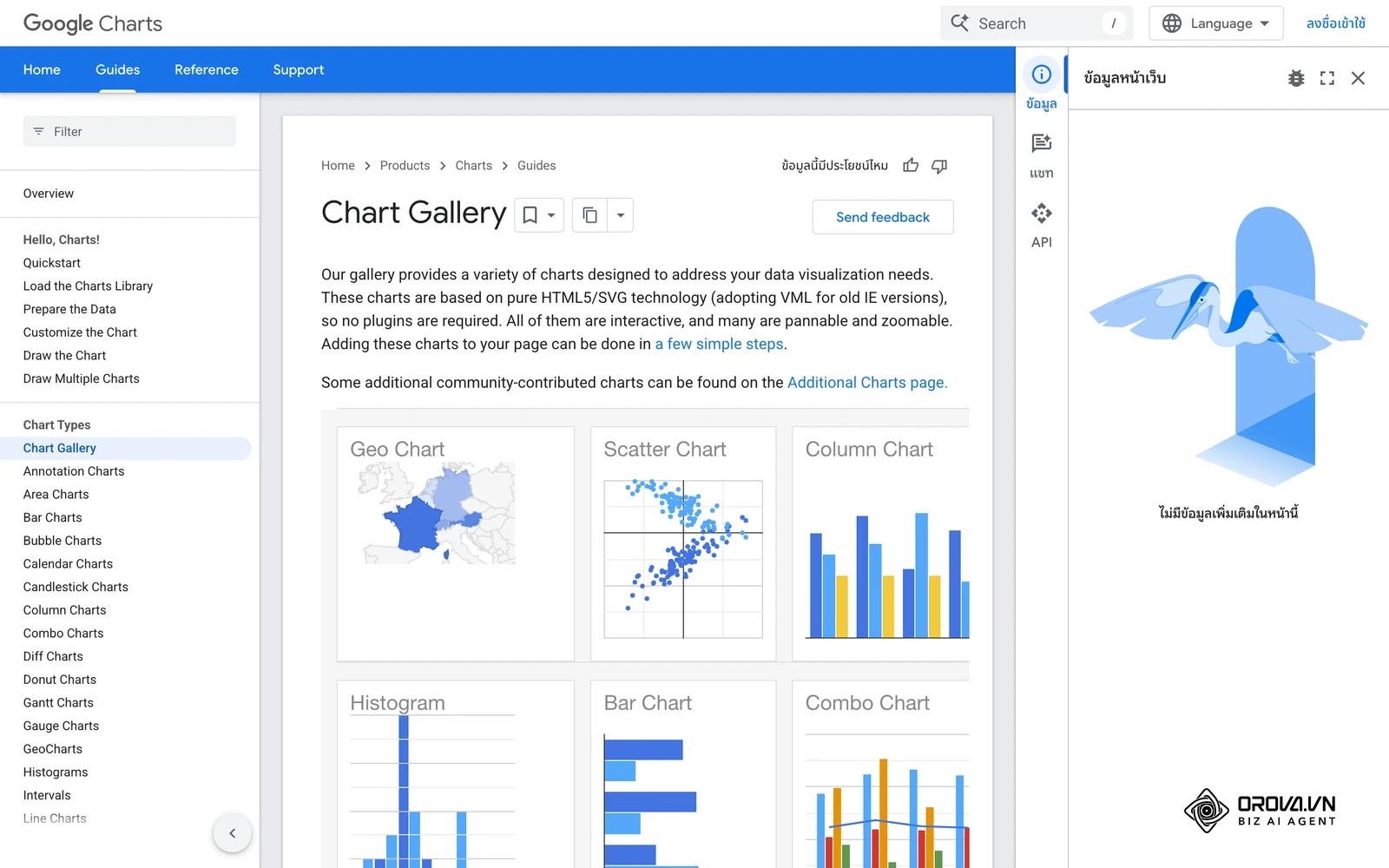The height and width of the screenshot is (868, 1389).
Task: Open GeoCharts in the sidebar
Action: (x=53, y=749)
